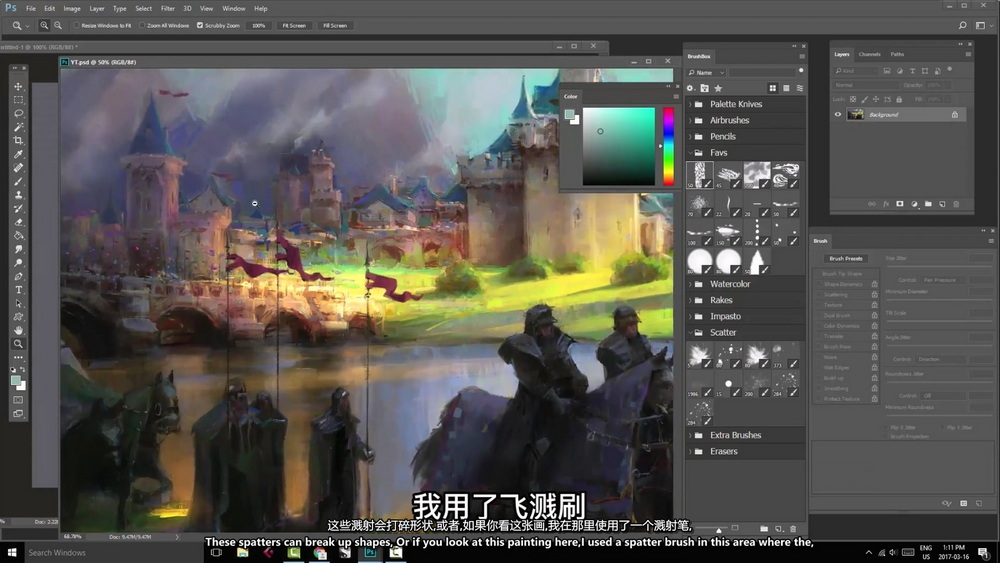
Task: Select the Hand tool
Action: (x=18, y=330)
